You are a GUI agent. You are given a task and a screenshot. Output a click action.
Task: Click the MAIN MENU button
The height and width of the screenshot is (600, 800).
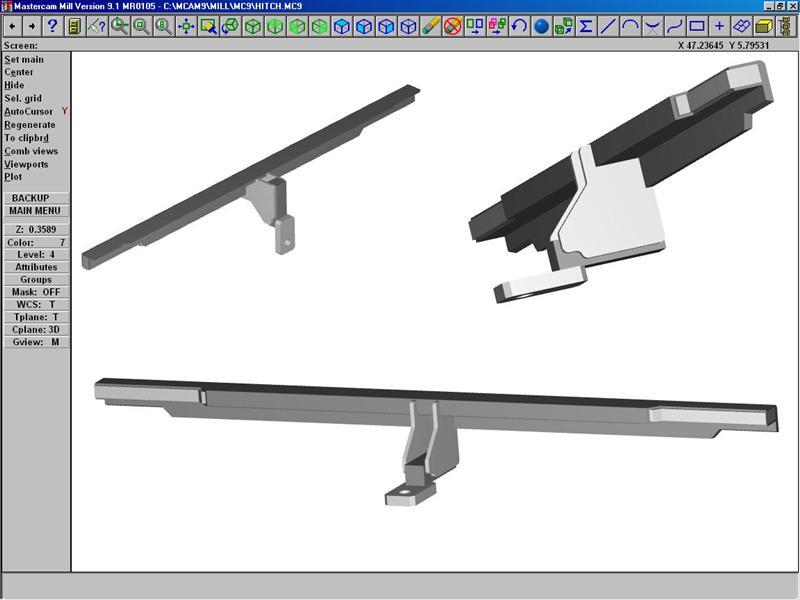pyautogui.click(x=35, y=211)
